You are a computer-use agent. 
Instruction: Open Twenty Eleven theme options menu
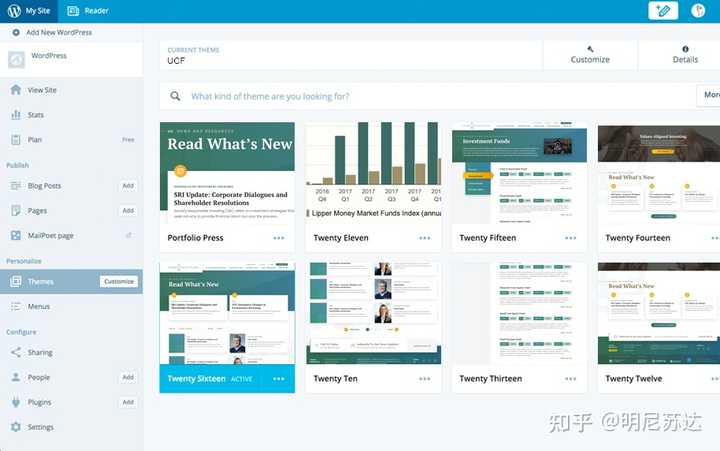(x=425, y=238)
